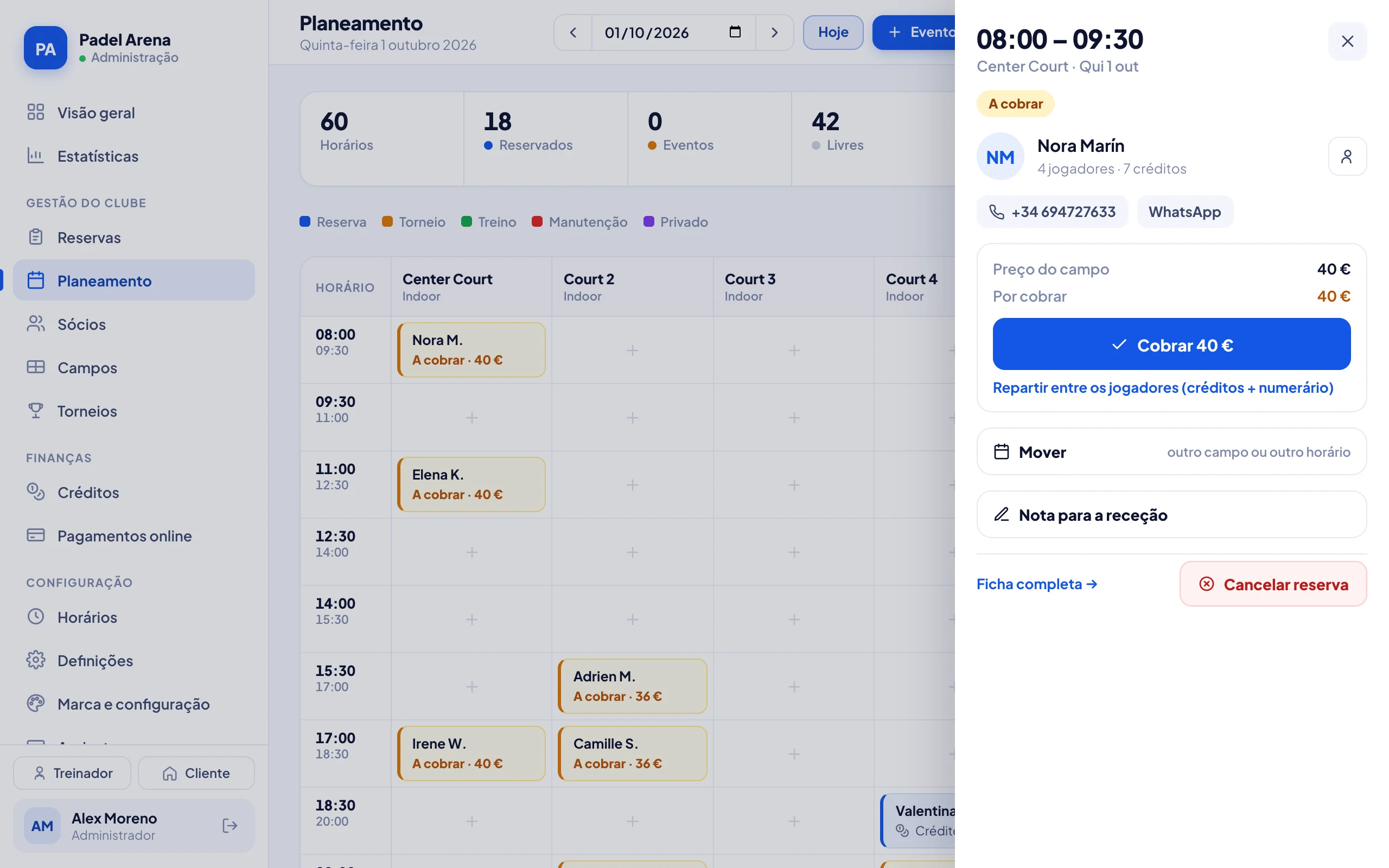Switch to Cliente view

[x=196, y=773]
